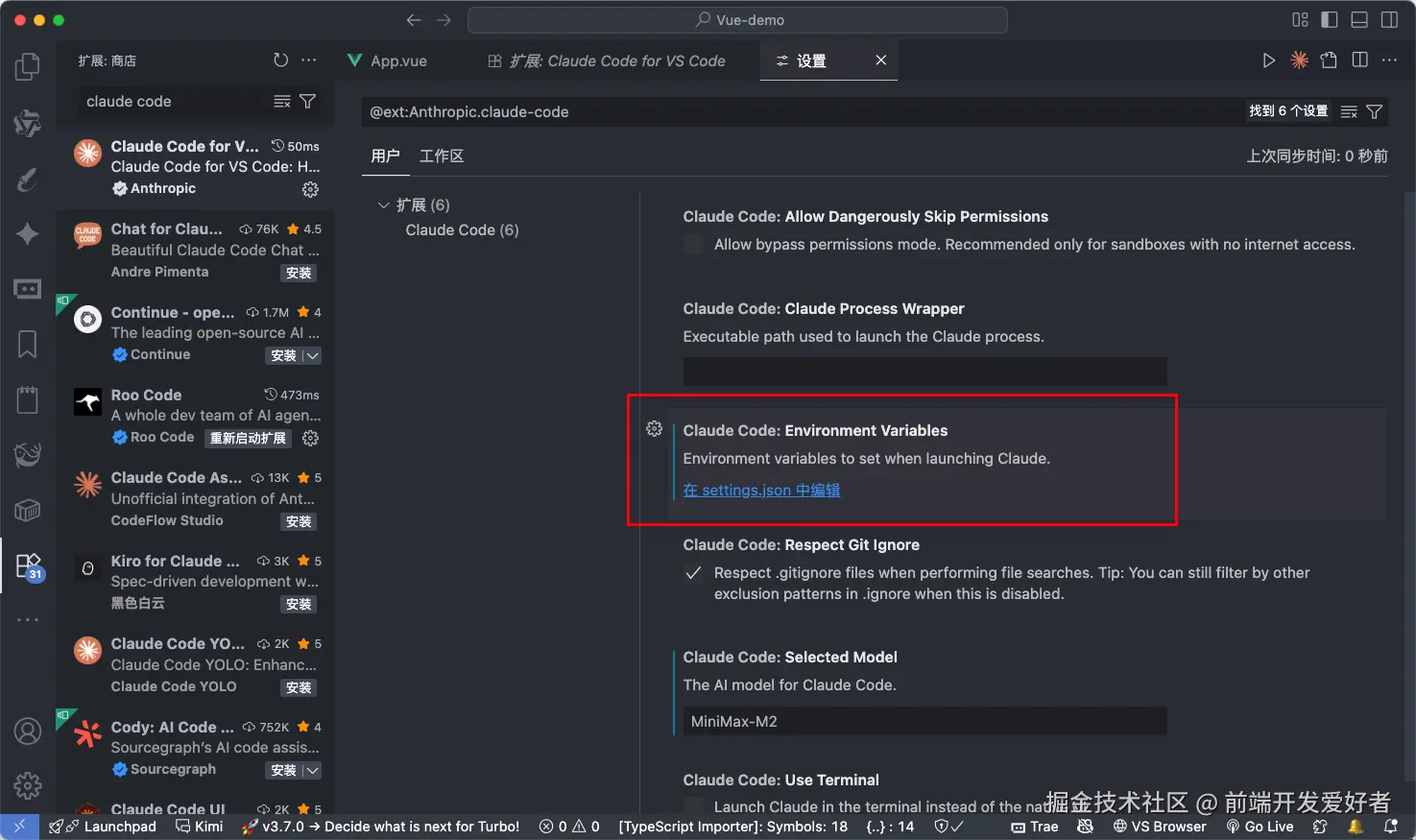Click the Kimi status bar item
The height and width of the screenshot is (840, 1416).
tap(199, 827)
